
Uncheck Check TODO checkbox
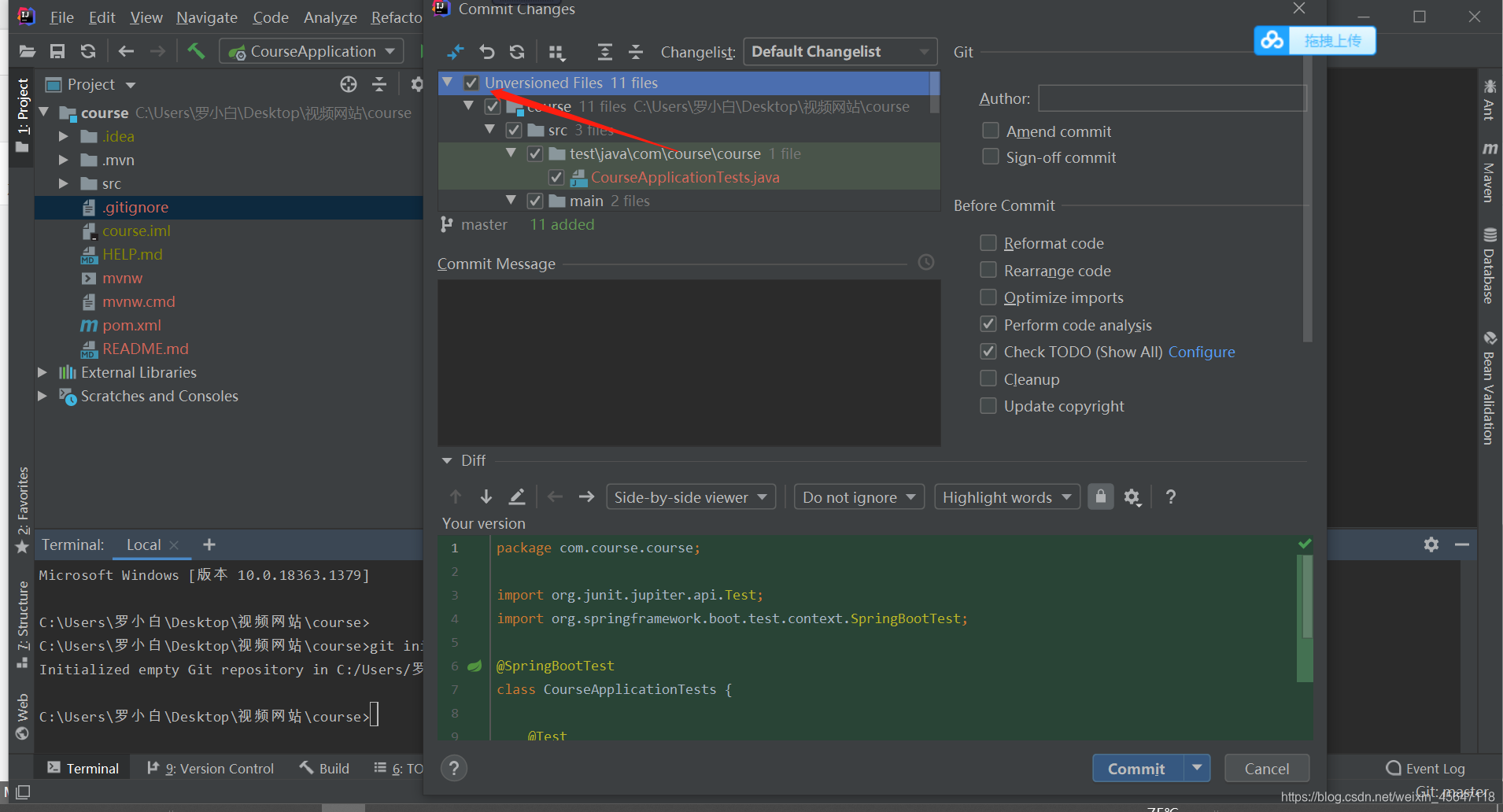[x=988, y=352]
